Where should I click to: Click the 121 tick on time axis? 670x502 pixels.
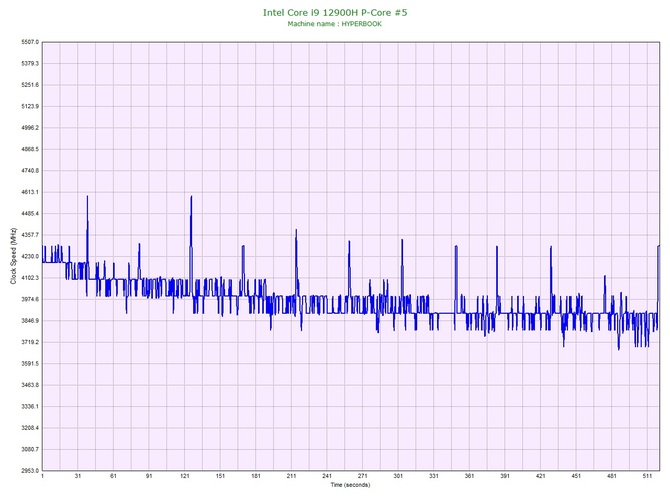pyautogui.click(x=185, y=476)
